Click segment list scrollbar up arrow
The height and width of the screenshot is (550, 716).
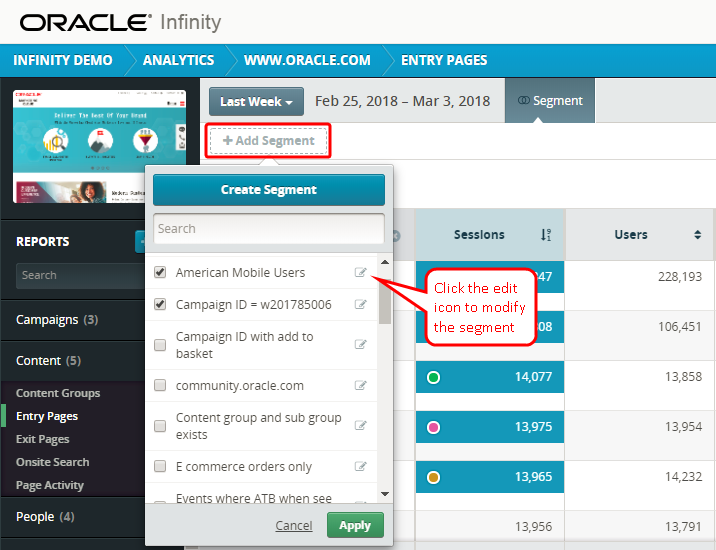pyautogui.click(x=385, y=262)
